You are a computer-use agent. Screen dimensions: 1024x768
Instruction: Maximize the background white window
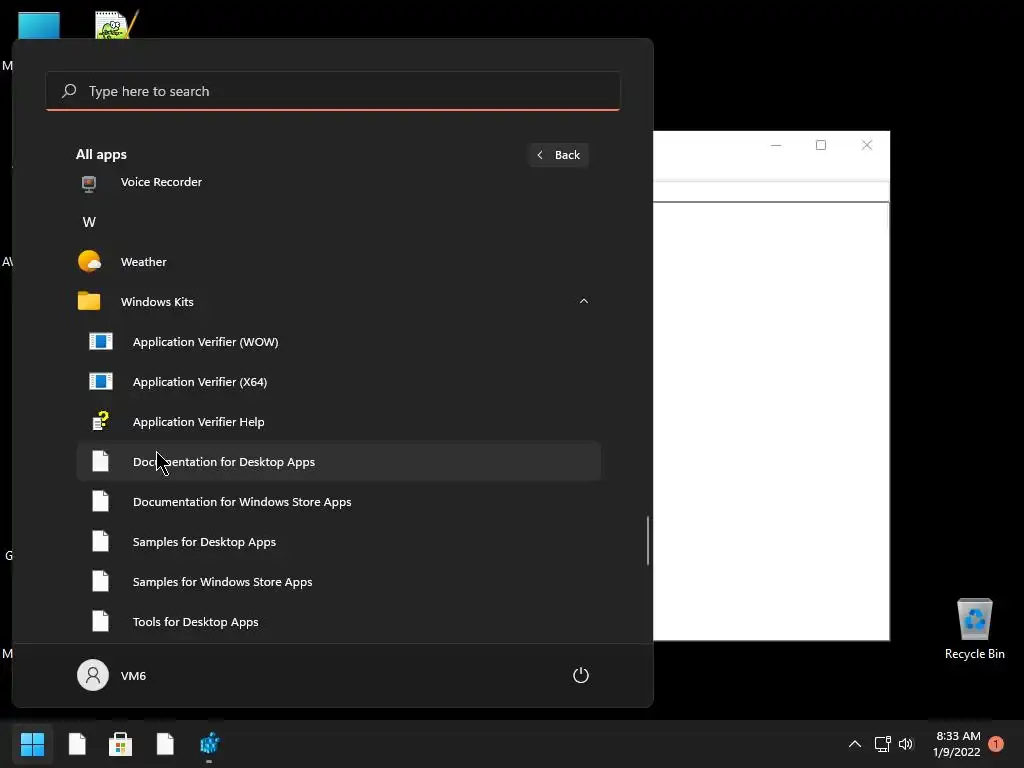[x=821, y=145]
